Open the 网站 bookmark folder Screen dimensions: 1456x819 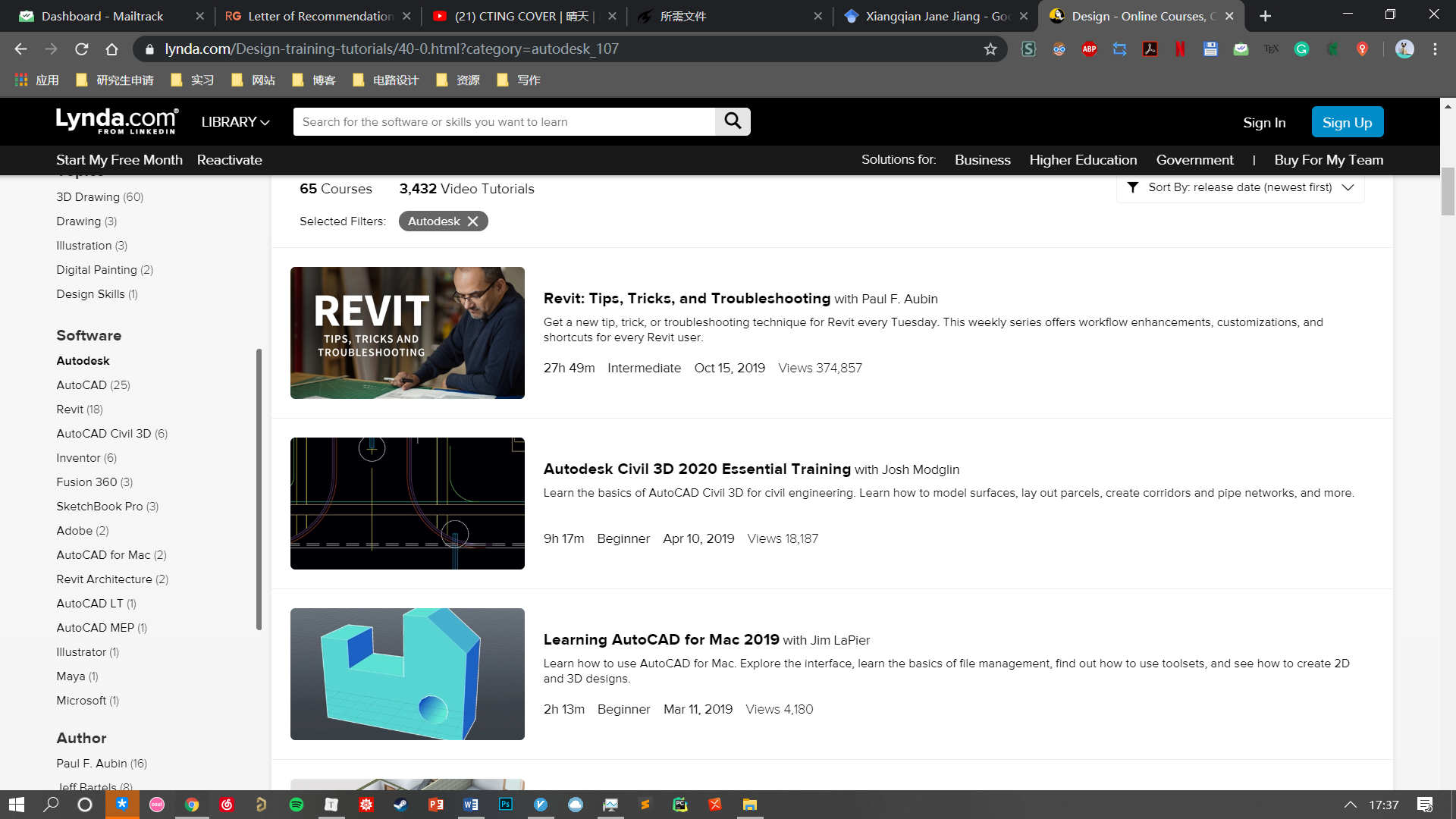(253, 80)
